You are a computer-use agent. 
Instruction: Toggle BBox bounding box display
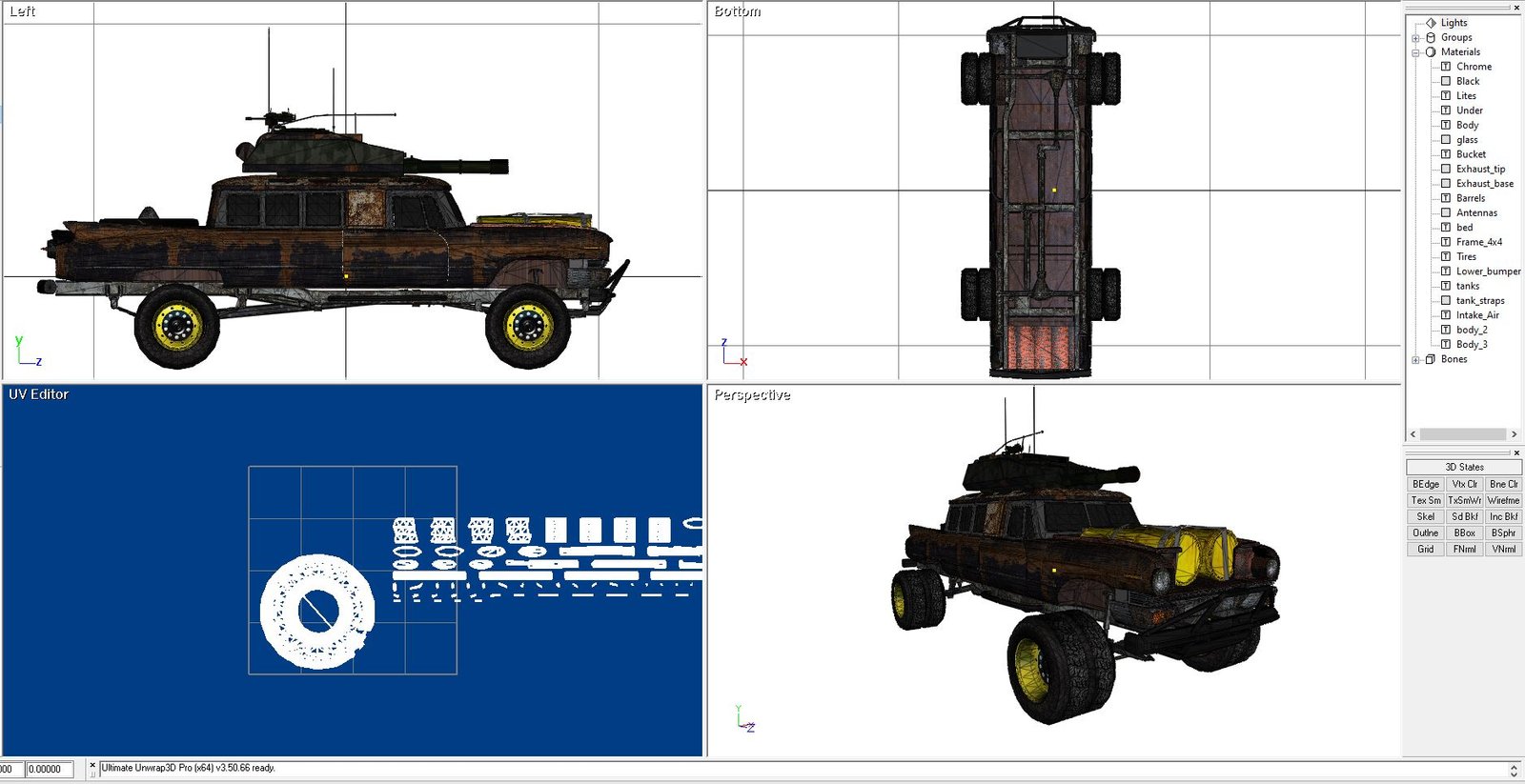(1464, 533)
